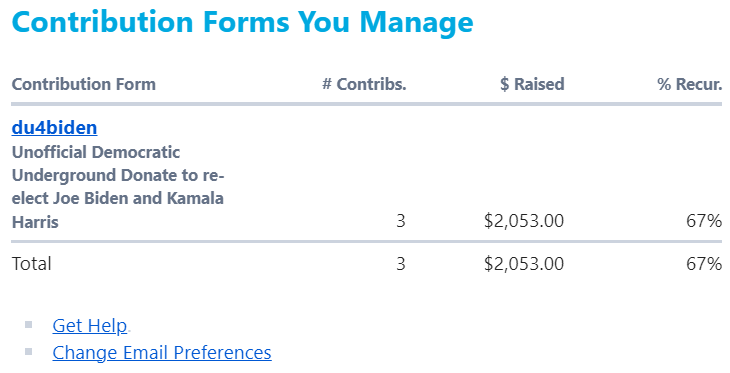The width and height of the screenshot is (730, 373).
Task: Click the Total contributions count 3
Action: coord(401,264)
